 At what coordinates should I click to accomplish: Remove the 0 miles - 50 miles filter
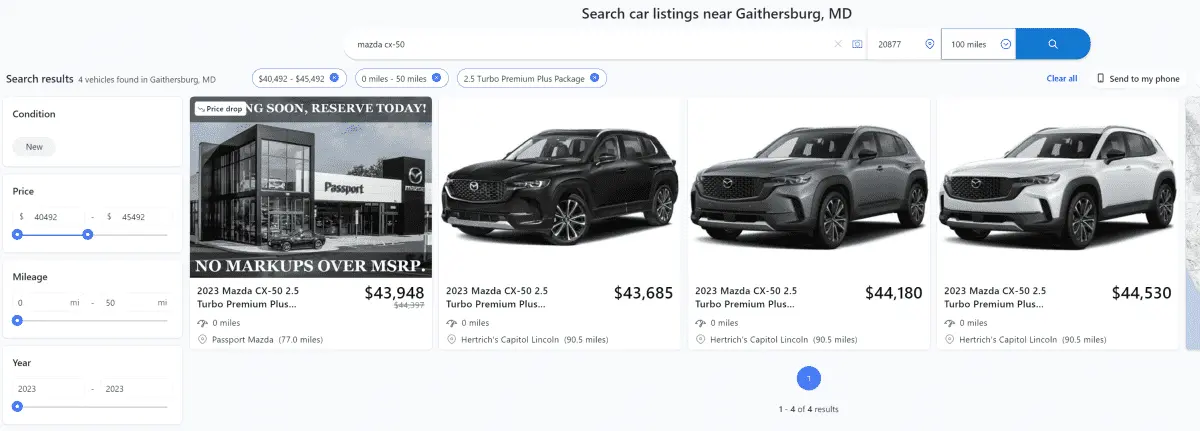point(436,78)
